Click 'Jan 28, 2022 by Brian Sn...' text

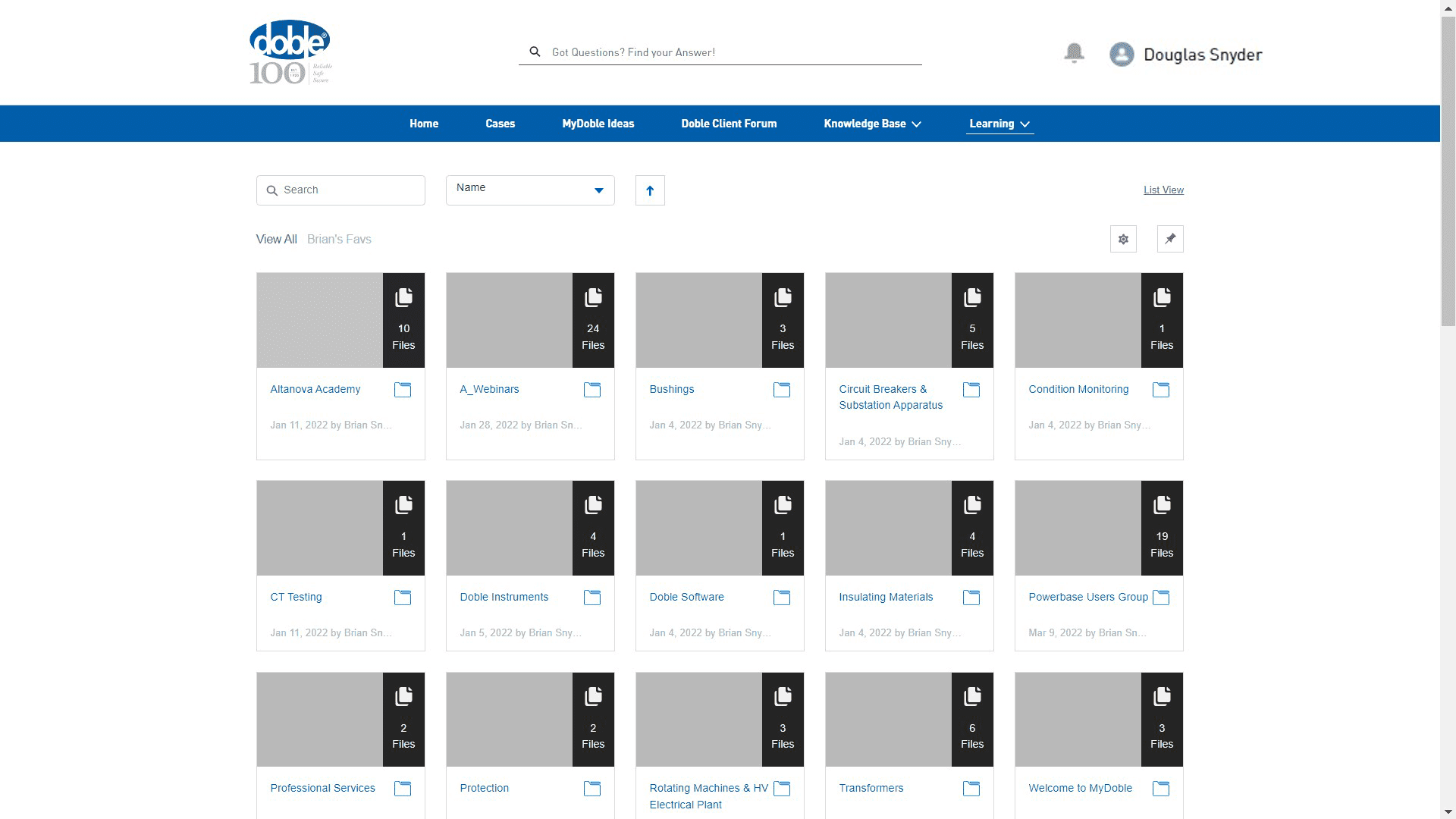(x=520, y=425)
